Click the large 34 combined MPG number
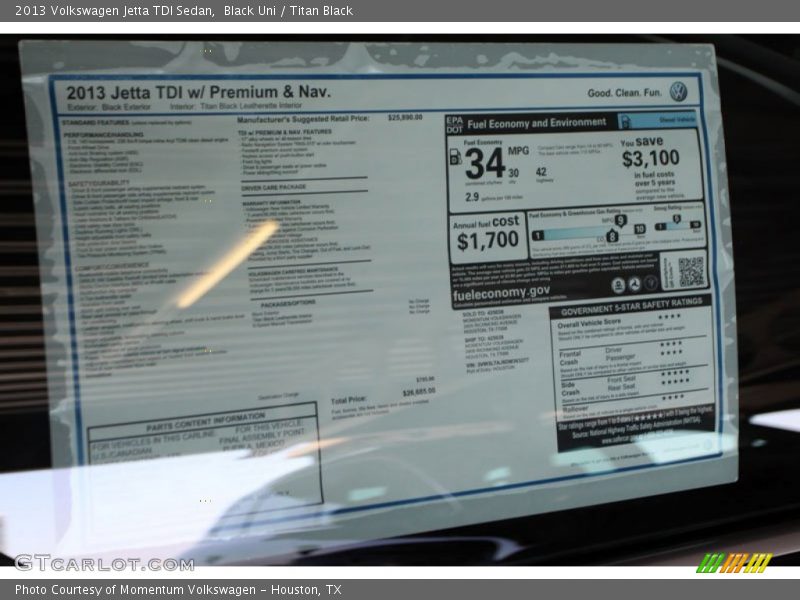Viewport: 800px width, 600px height. tap(484, 162)
